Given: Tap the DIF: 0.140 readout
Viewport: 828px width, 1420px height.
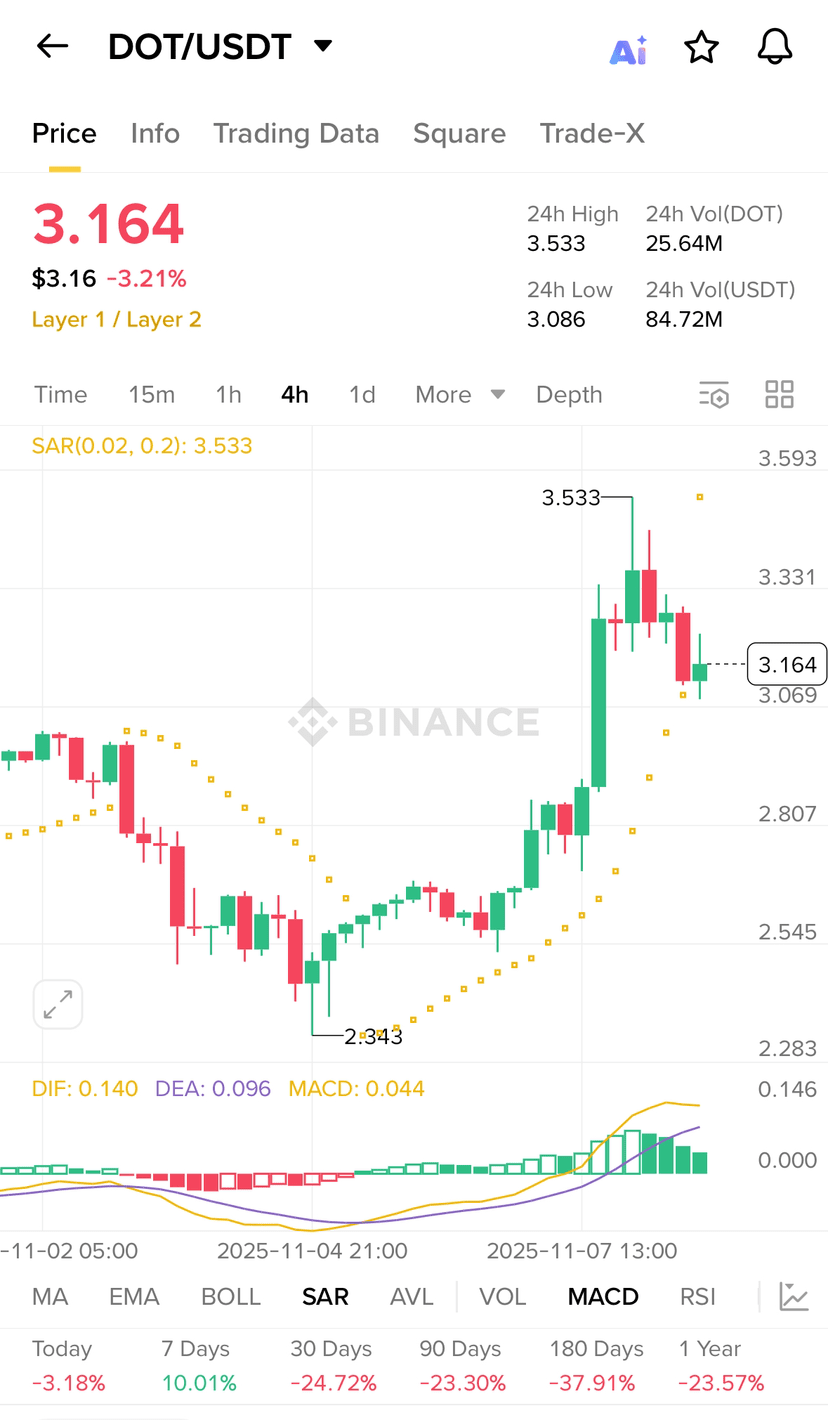Looking at the screenshot, I should click(85, 1089).
